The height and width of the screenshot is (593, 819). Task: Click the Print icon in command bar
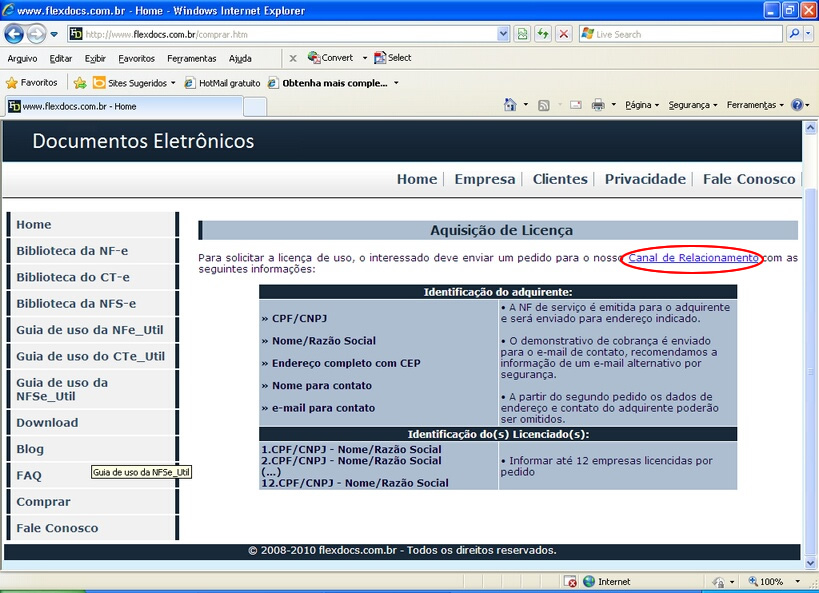coord(597,105)
